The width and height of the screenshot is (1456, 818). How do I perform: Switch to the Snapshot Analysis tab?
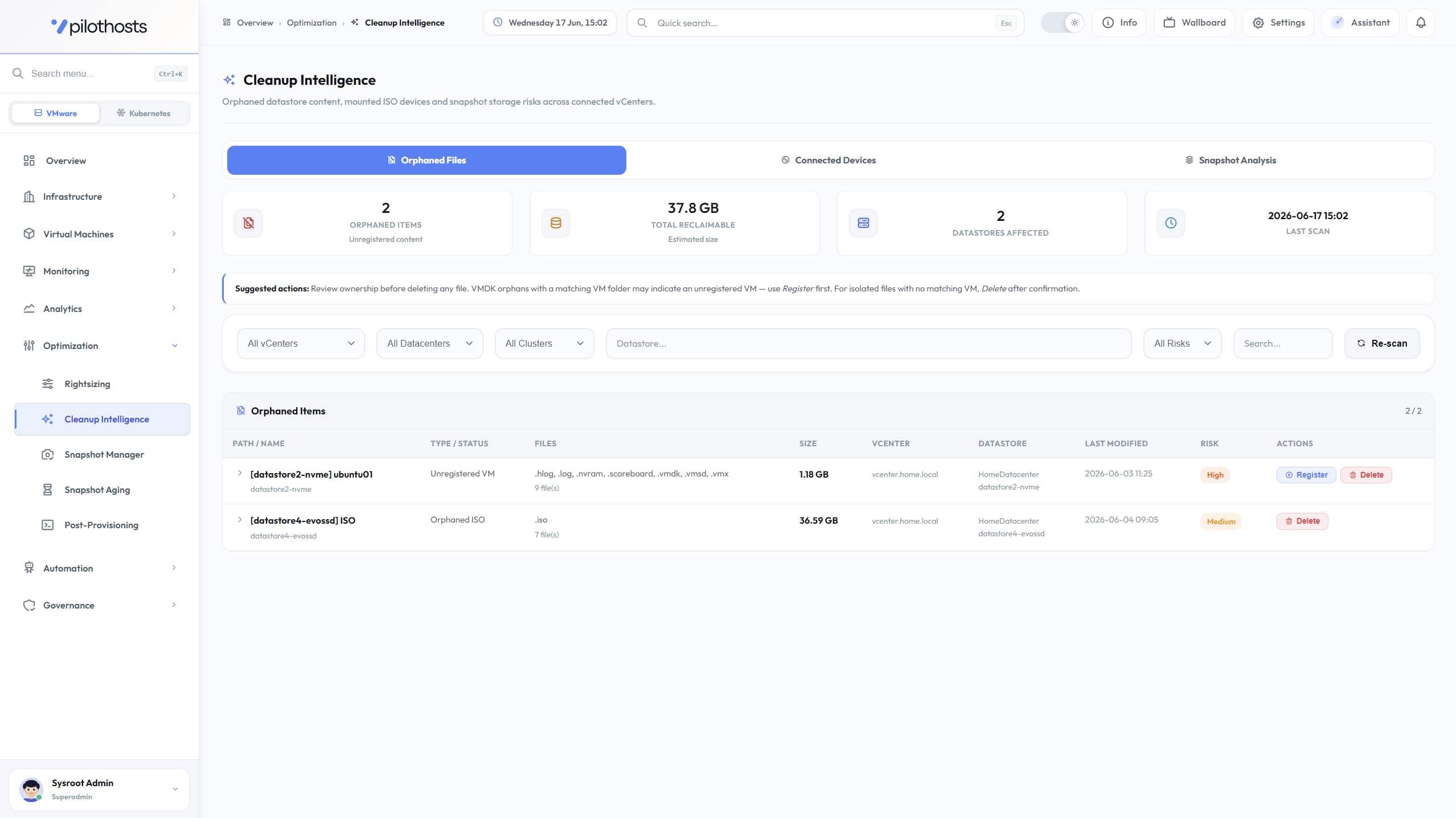[x=1231, y=160]
